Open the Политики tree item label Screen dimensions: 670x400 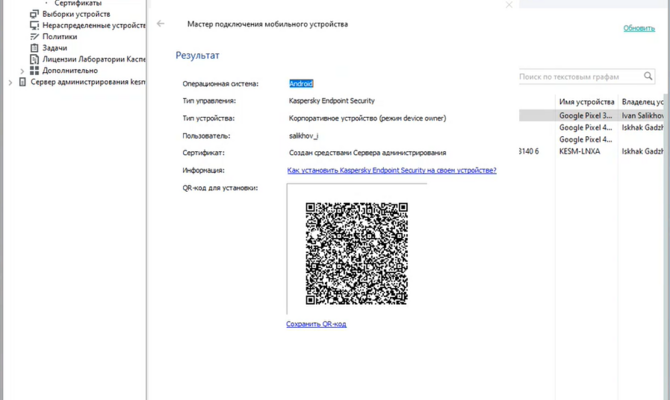[x=60, y=36]
